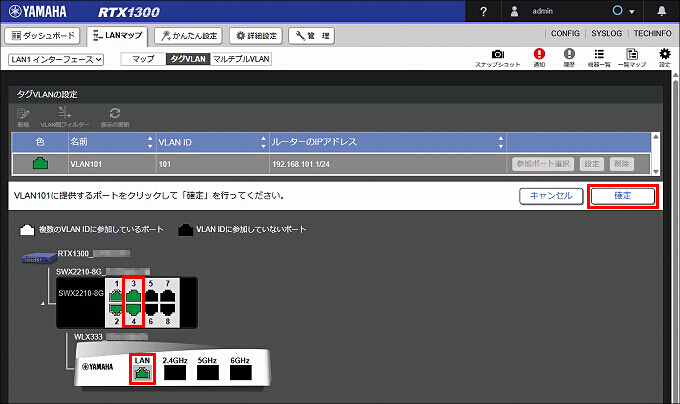
Task: Click VLAN table scrollbar down arrow
Action: pyautogui.click(x=656, y=171)
